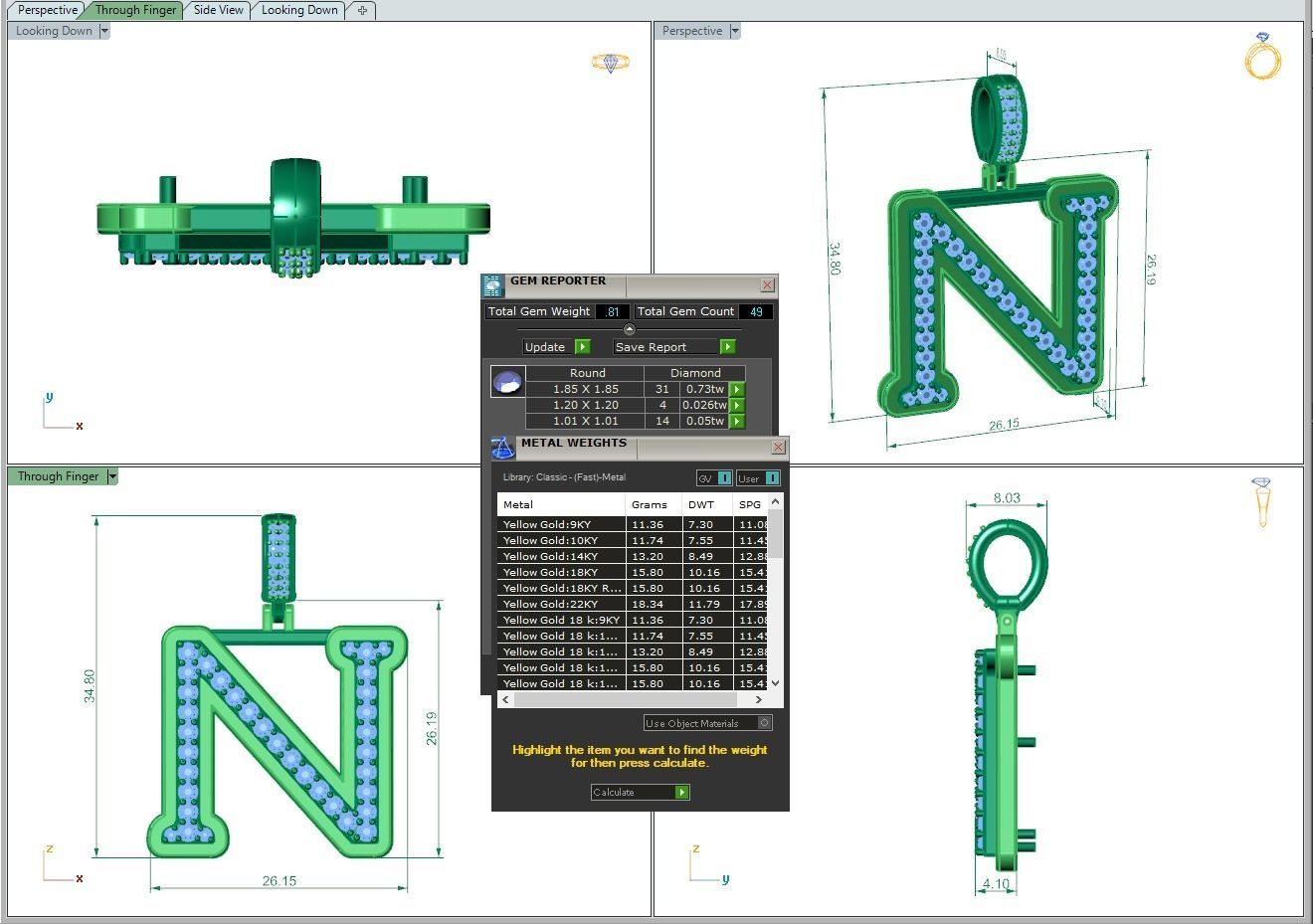Open the Perspective viewport dropdown arrow
Screen dimensions: 1313x924
[x=735, y=31]
